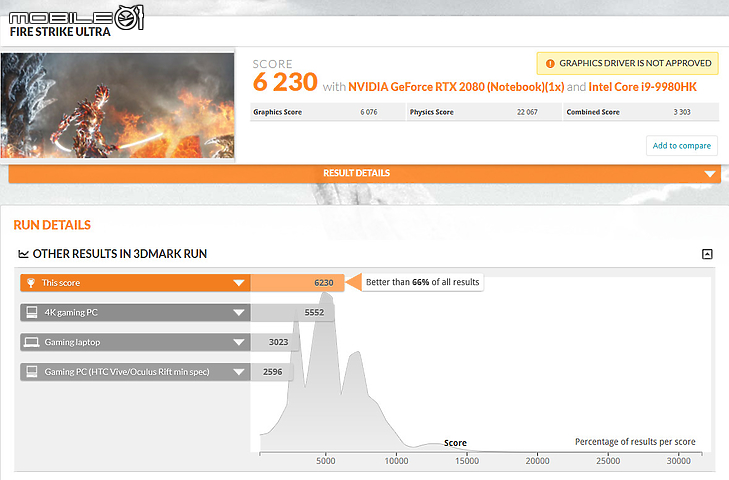Viewport: 729px width, 480px height.
Task: Click the Graphics Score value 6 076
Action: 369,112
